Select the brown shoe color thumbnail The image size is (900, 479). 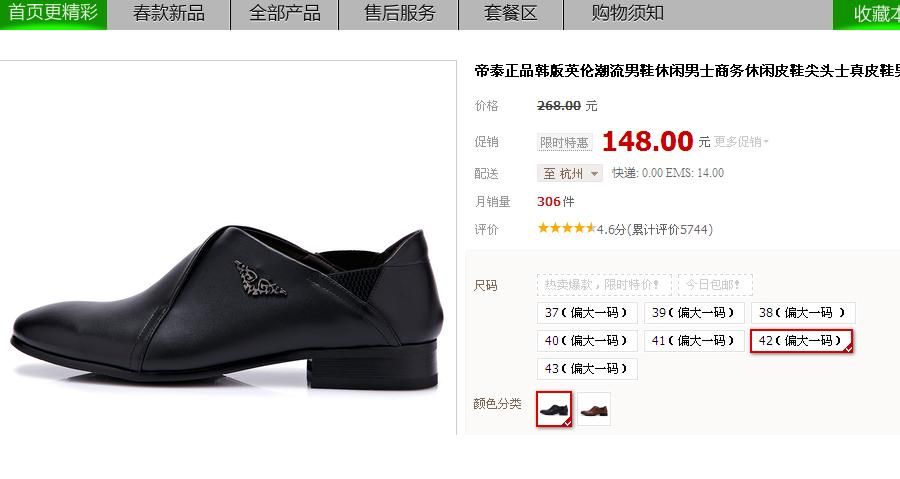point(593,409)
